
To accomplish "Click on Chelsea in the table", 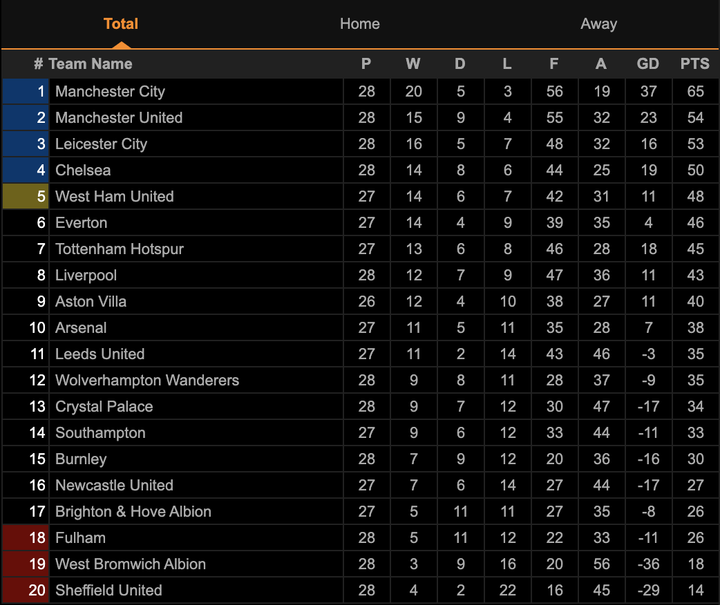I will [x=83, y=170].
